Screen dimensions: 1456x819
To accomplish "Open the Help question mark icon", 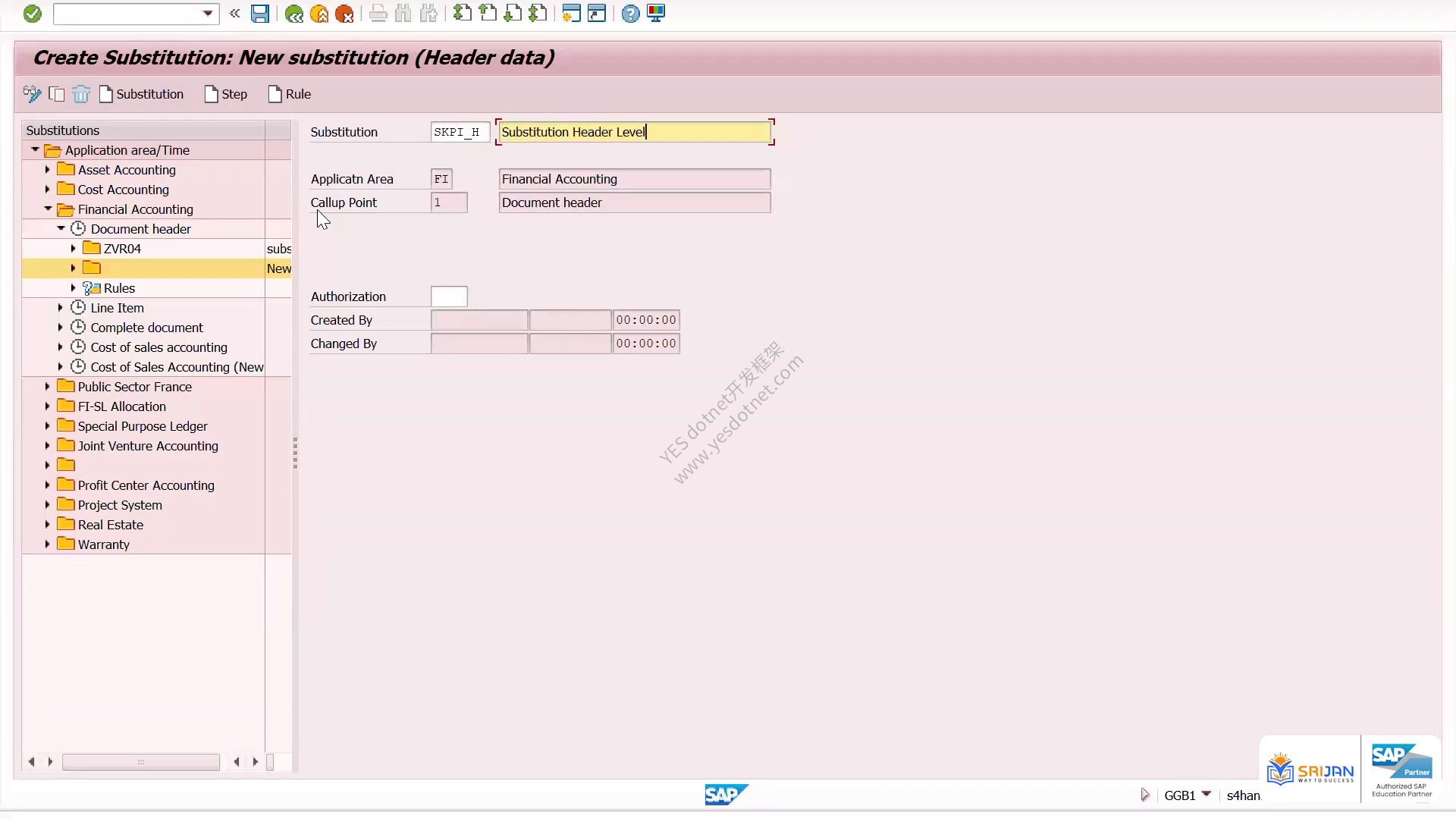I will 630,14.
